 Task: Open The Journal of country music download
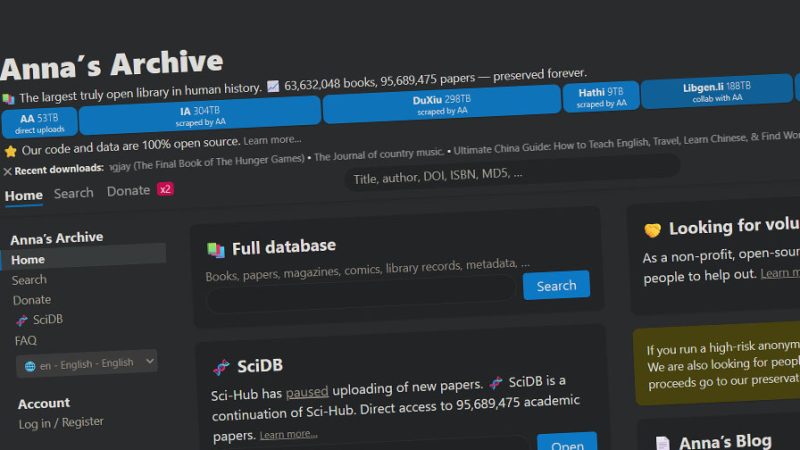coord(379,155)
